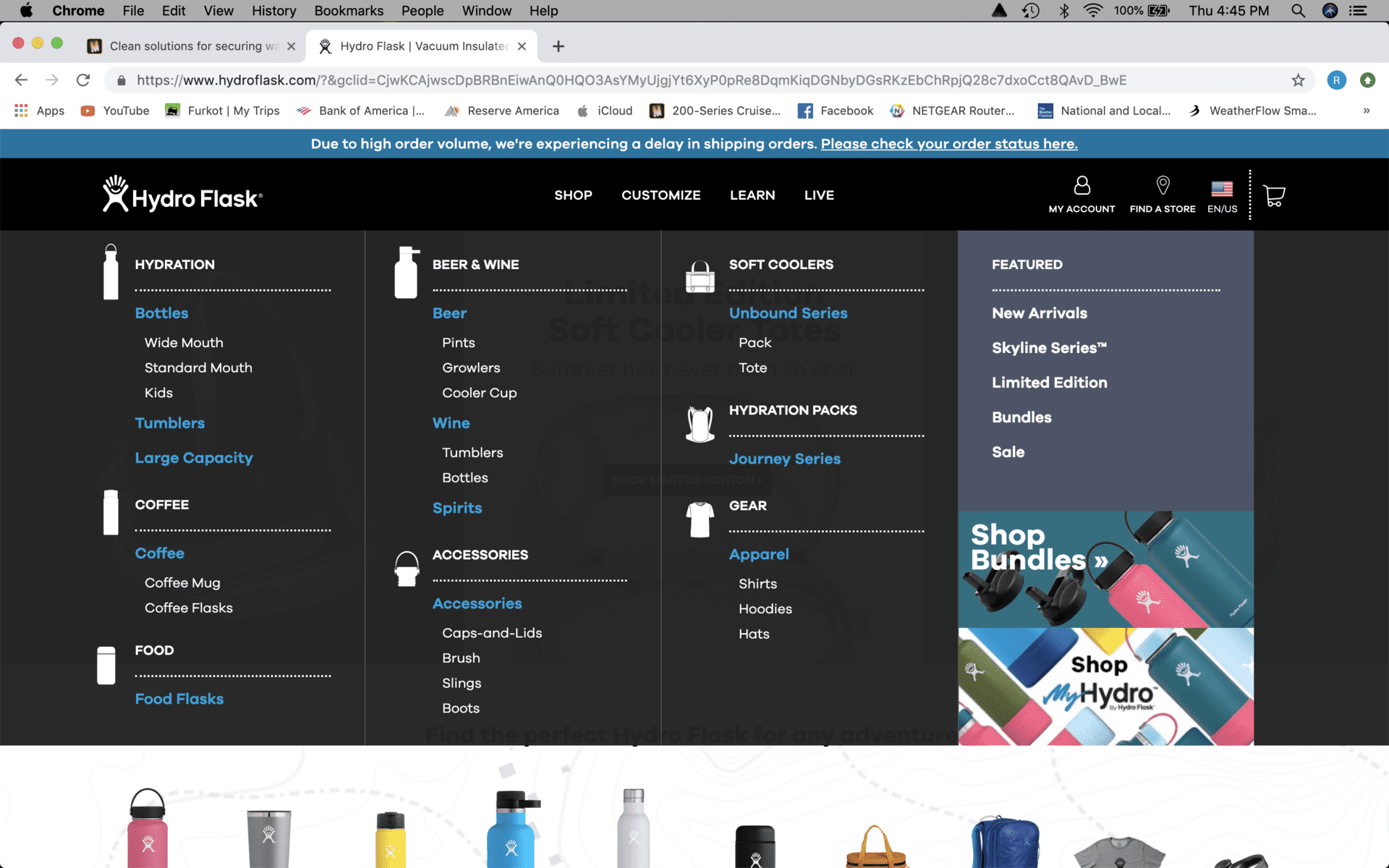Open Time Machine menu bar icon

(1031, 11)
